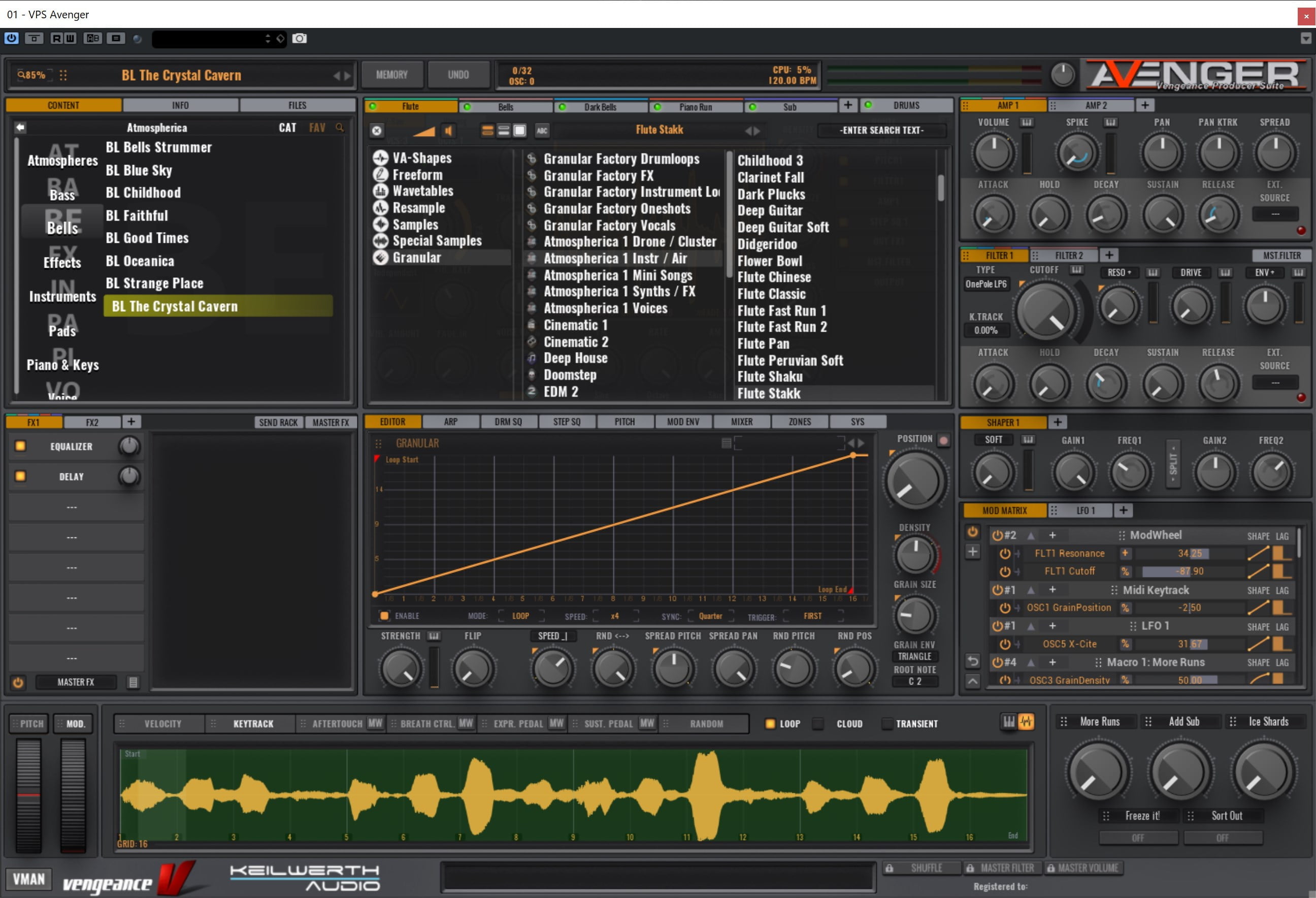Switch to the ARP tab

pos(451,422)
